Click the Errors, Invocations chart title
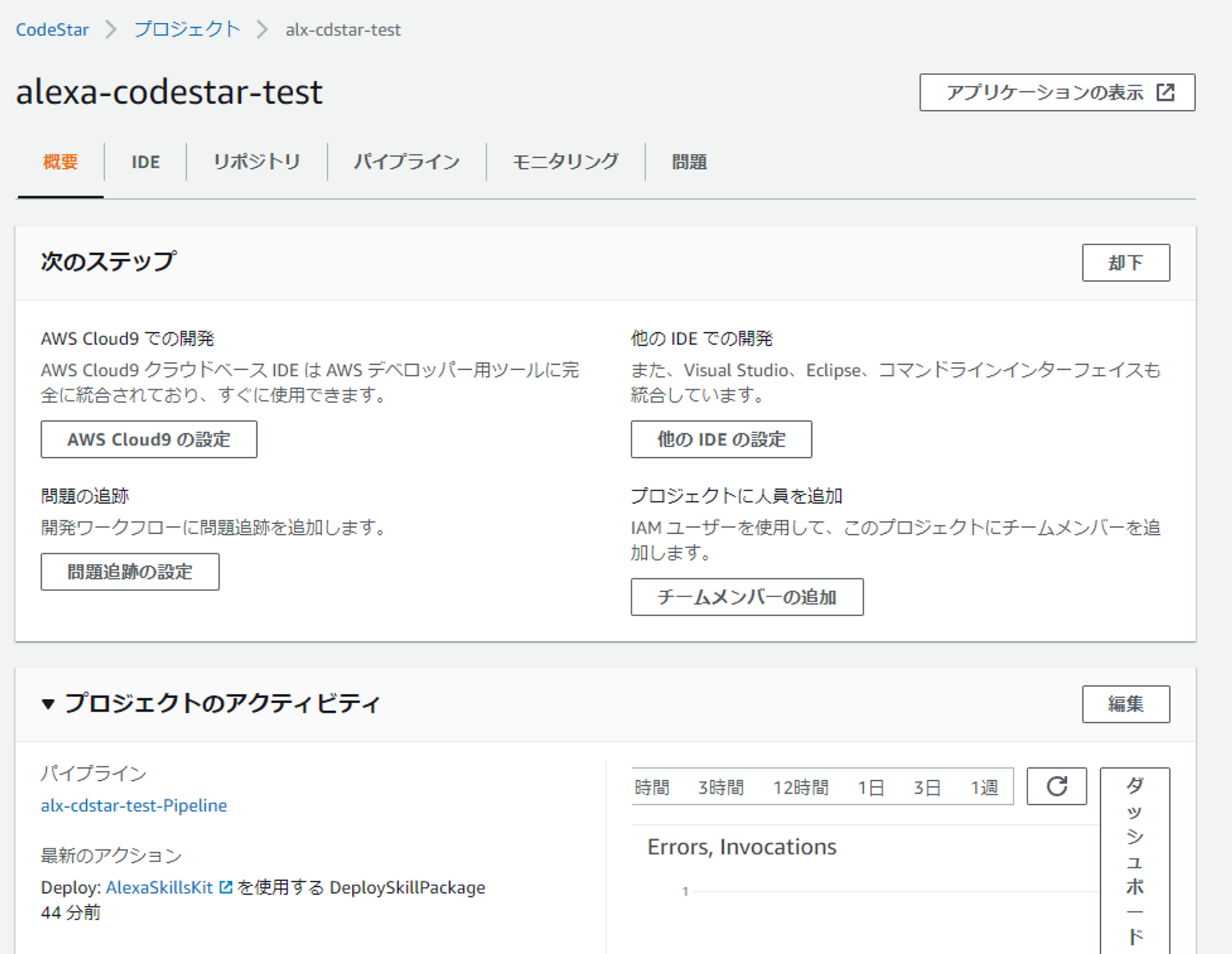Screen dimensions: 1232x954 (742, 847)
